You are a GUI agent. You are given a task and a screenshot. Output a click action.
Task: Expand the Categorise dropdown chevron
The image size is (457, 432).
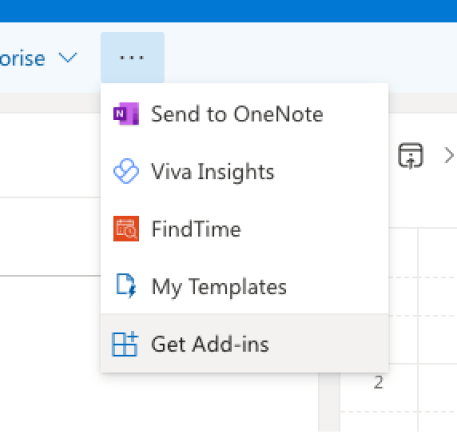click(68, 58)
